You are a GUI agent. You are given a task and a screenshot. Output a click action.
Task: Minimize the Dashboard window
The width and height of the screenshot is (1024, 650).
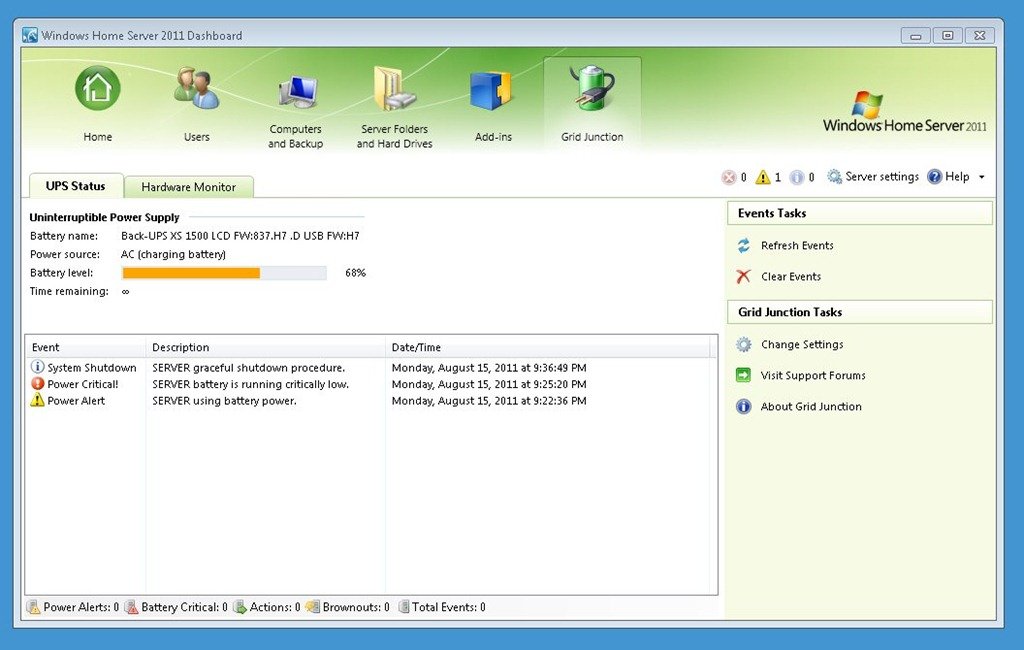[916, 35]
